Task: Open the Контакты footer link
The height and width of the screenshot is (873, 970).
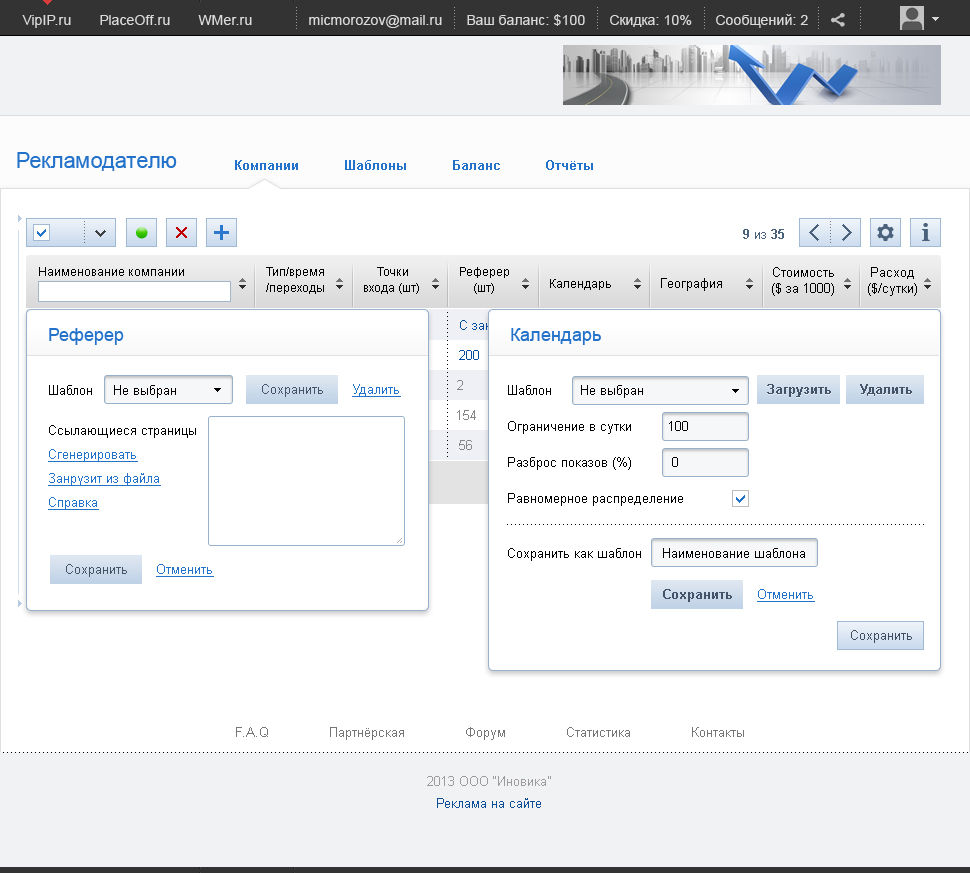Action: [x=718, y=733]
